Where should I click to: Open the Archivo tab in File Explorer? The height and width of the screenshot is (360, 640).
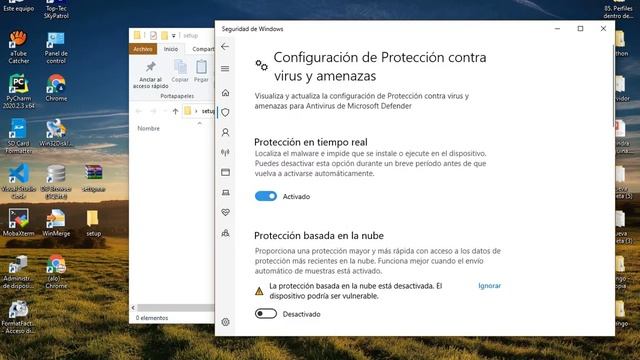143,49
